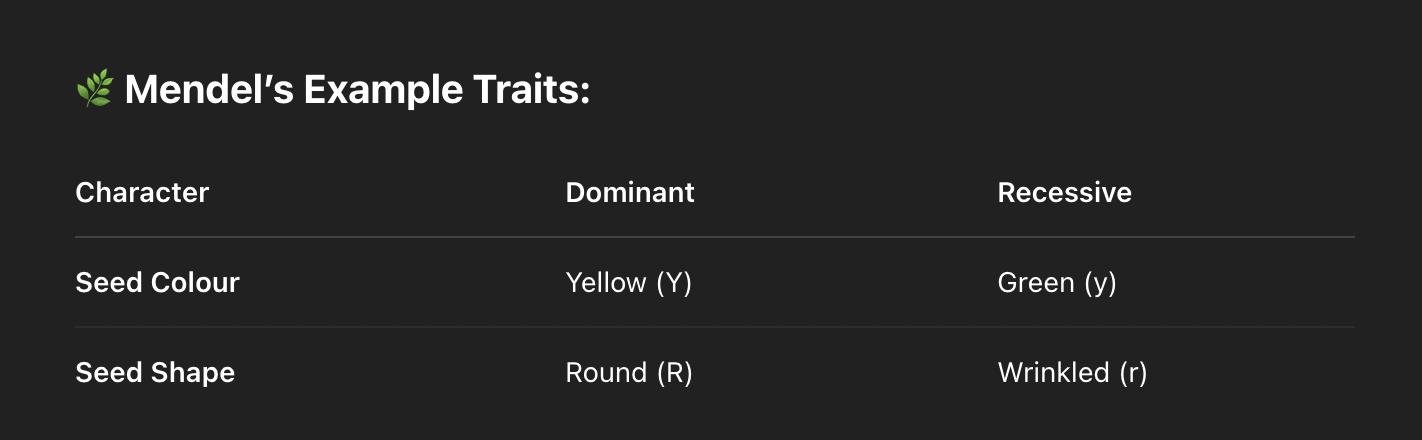Select the Dominant column header
The image size is (1422, 440).
point(630,192)
